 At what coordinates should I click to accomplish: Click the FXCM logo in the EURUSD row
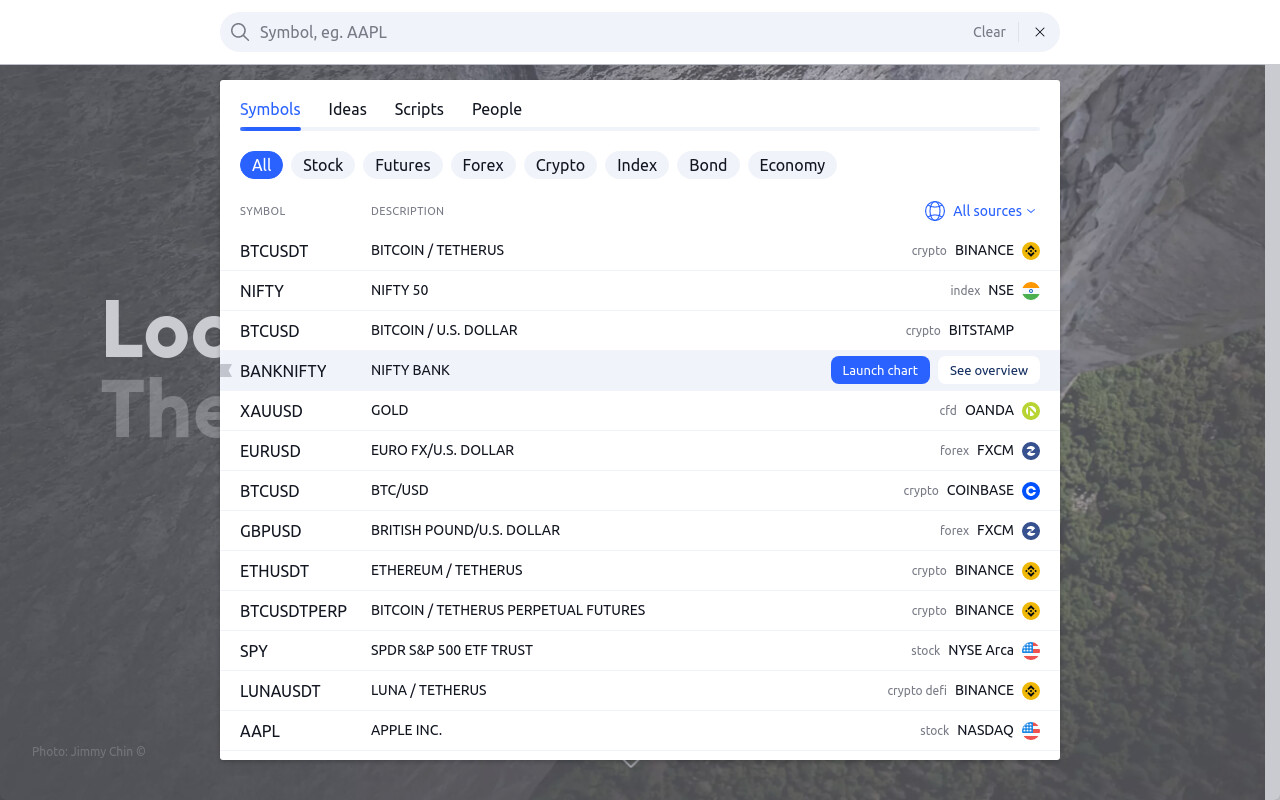tap(1031, 451)
